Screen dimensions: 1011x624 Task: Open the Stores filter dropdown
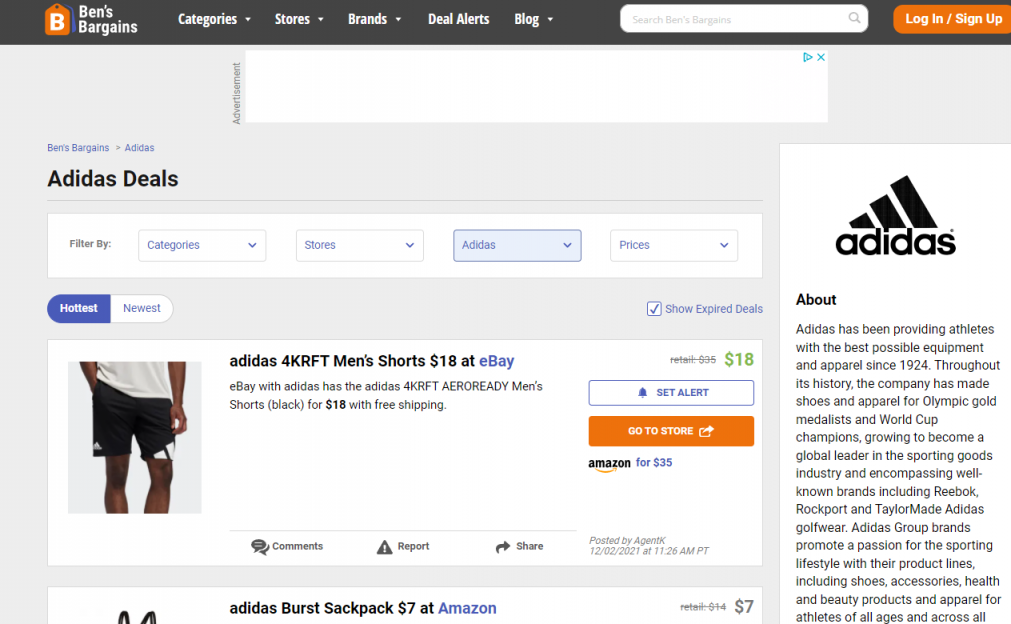coord(360,246)
